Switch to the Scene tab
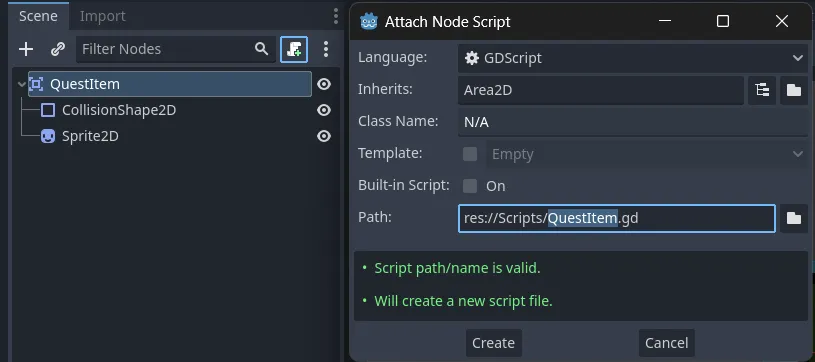This screenshot has height=362, width=815. [38, 16]
